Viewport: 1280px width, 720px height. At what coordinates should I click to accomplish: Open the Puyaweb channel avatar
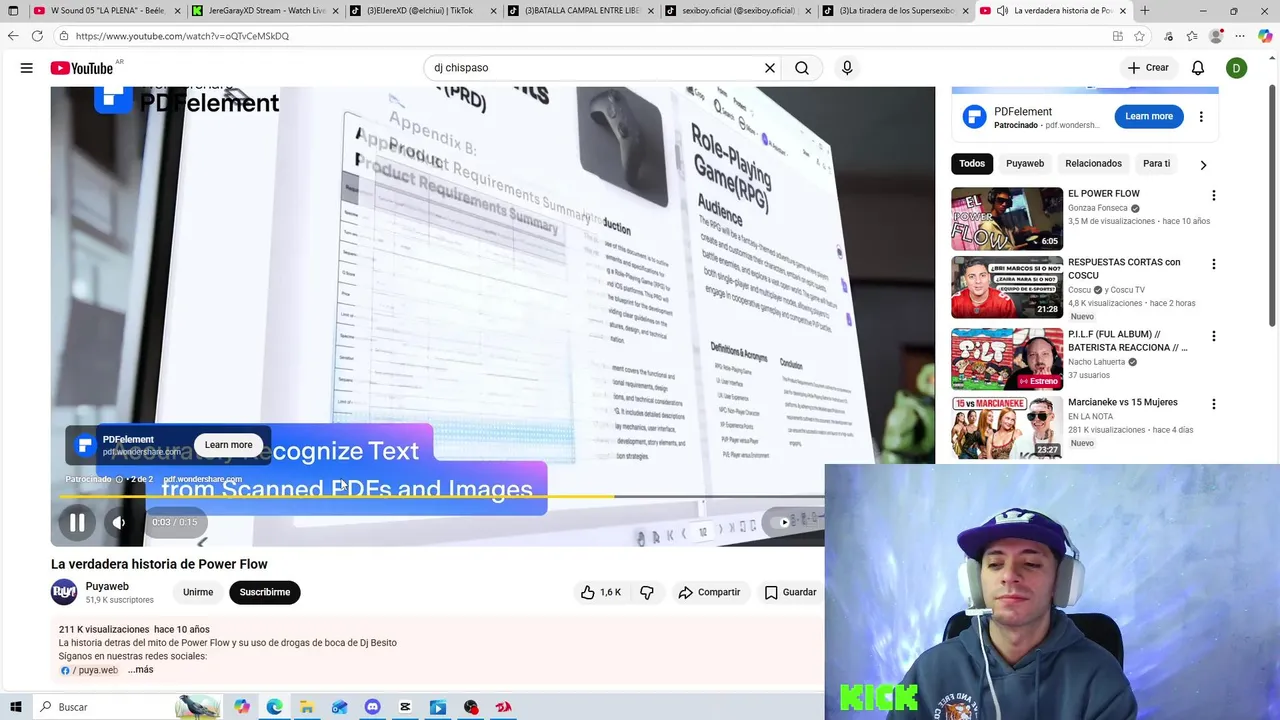64,592
